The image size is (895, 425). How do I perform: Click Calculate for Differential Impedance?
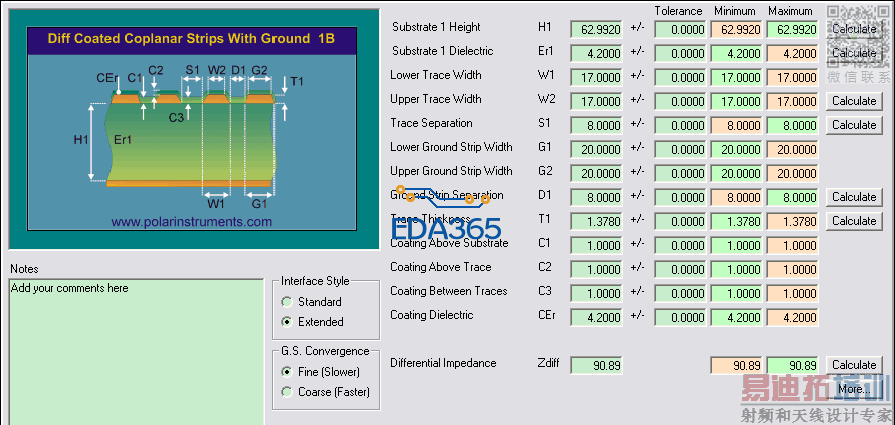pyautogui.click(x=854, y=365)
